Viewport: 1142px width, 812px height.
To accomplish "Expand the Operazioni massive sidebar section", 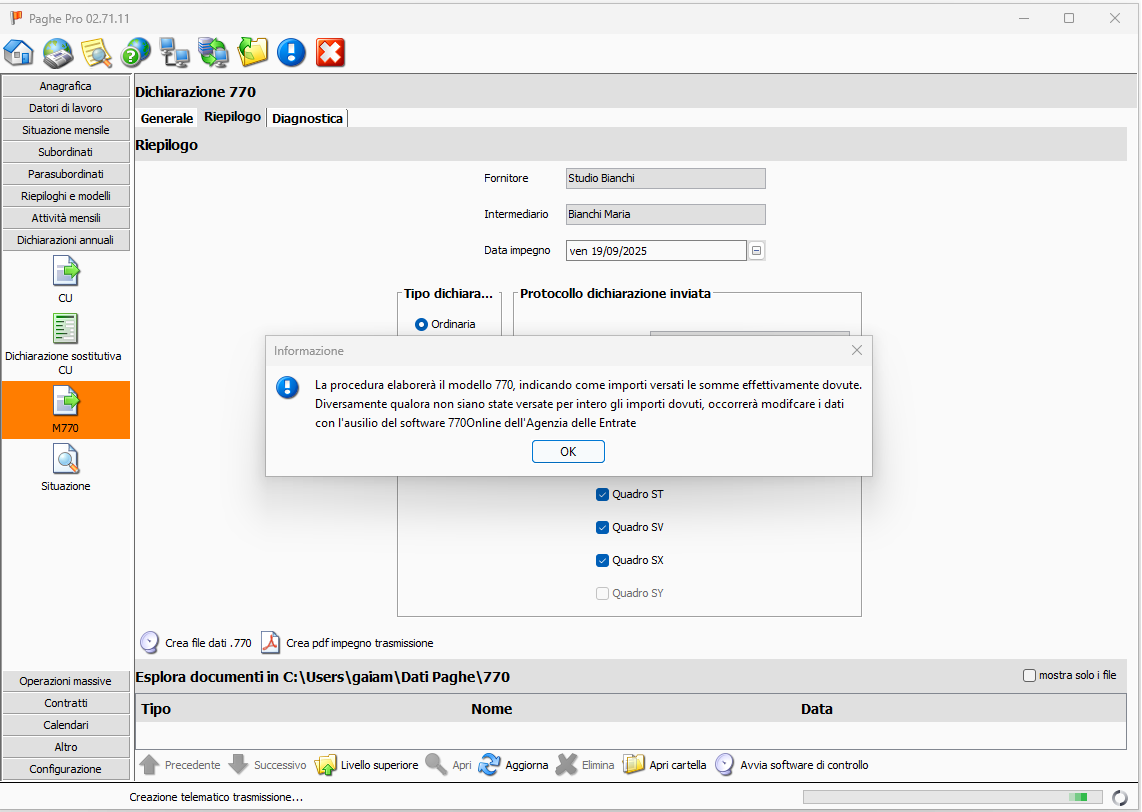I will click(66, 681).
